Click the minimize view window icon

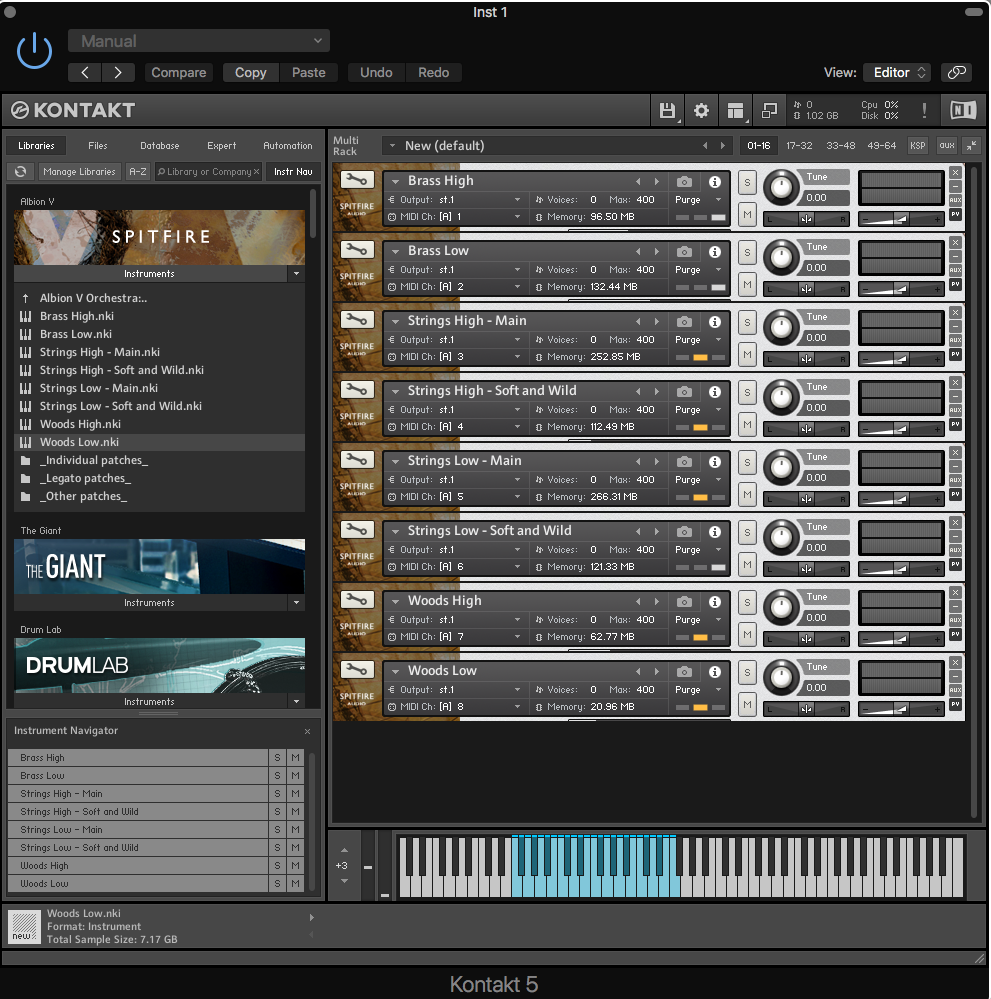[x=769, y=111]
